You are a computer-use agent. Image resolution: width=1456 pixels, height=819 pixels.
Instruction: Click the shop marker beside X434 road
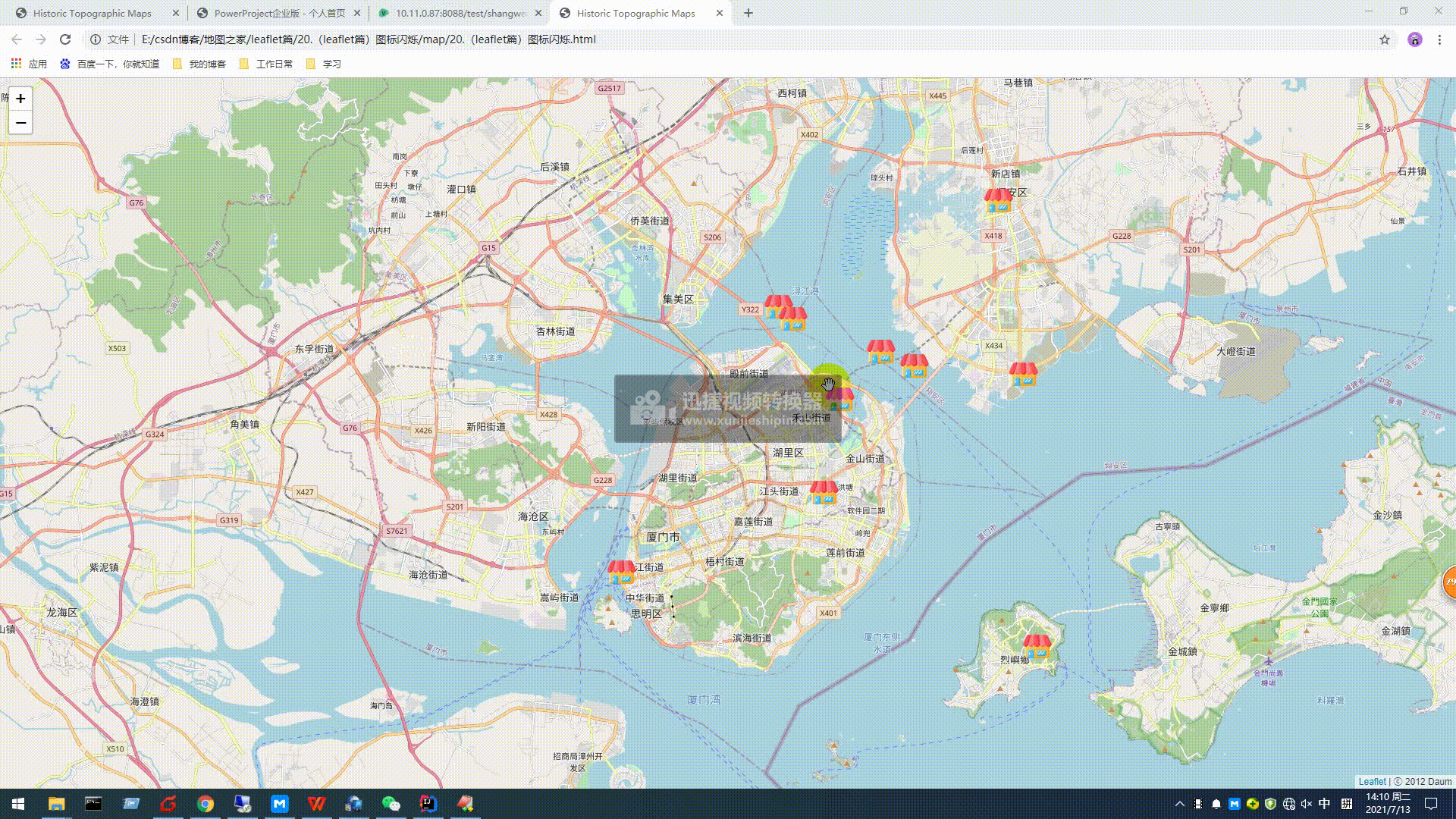pyautogui.click(x=1023, y=374)
